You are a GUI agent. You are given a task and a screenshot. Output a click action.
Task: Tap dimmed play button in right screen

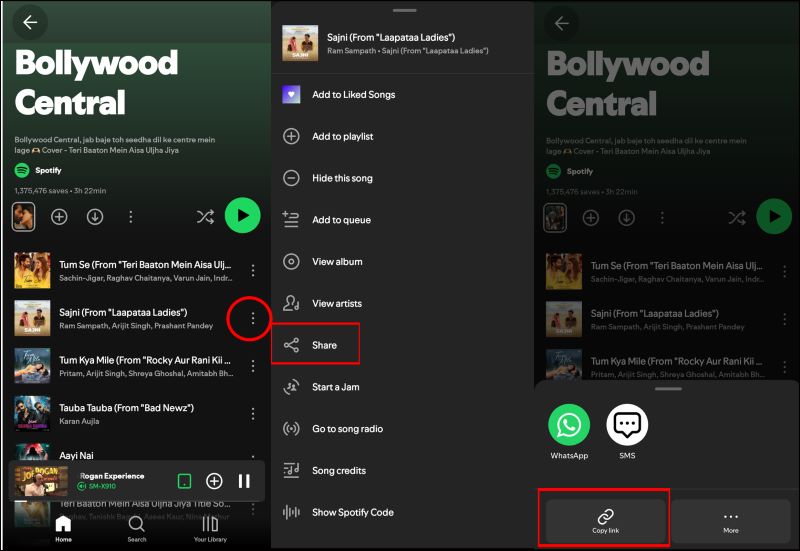click(774, 216)
